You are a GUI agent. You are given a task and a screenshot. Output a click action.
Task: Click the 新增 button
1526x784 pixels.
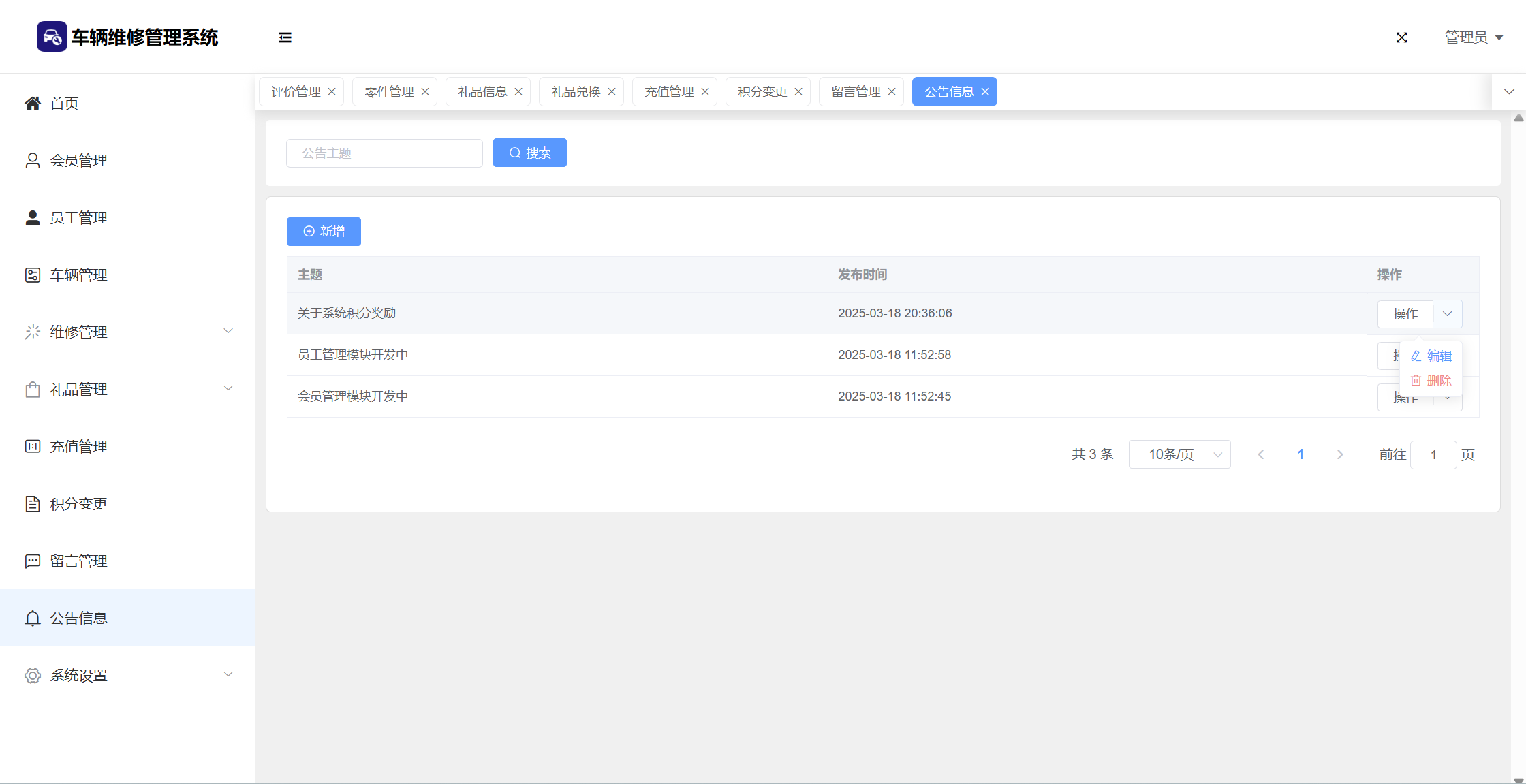(x=324, y=232)
